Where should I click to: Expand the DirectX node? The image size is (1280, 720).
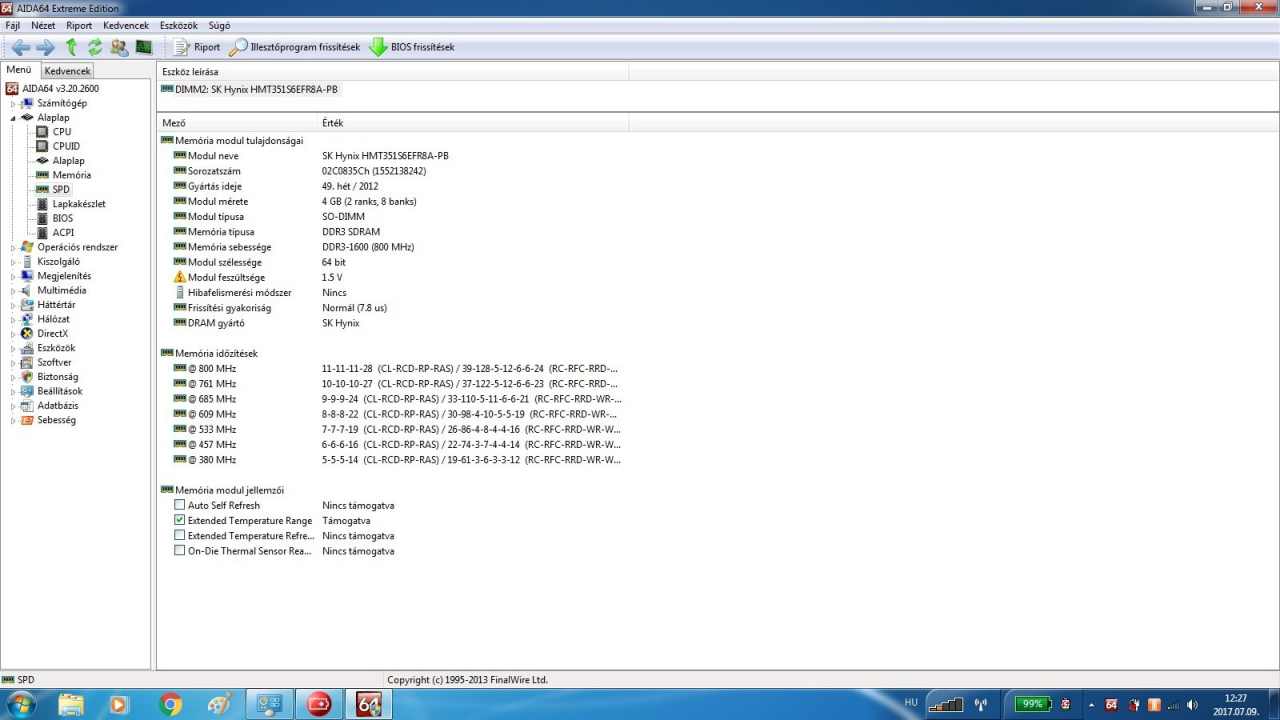14,334
